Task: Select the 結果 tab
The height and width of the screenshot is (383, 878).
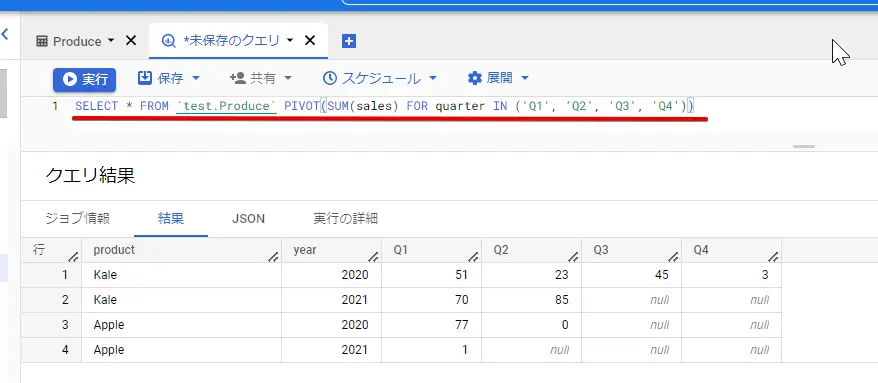Action: tap(171, 218)
